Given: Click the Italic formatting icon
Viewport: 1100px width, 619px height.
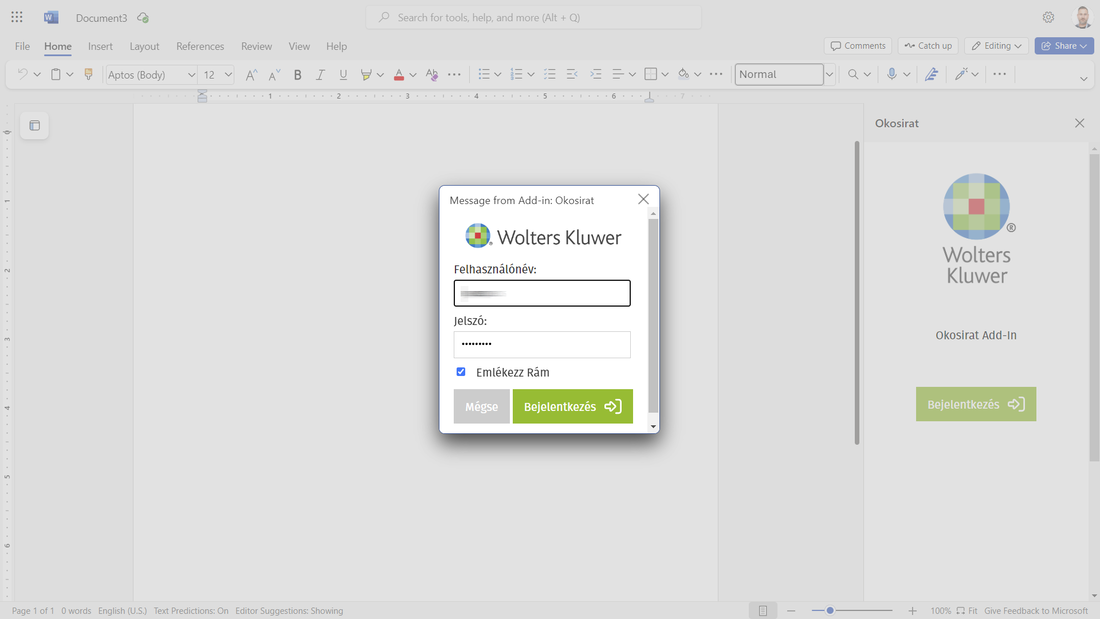Looking at the screenshot, I should 320,75.
